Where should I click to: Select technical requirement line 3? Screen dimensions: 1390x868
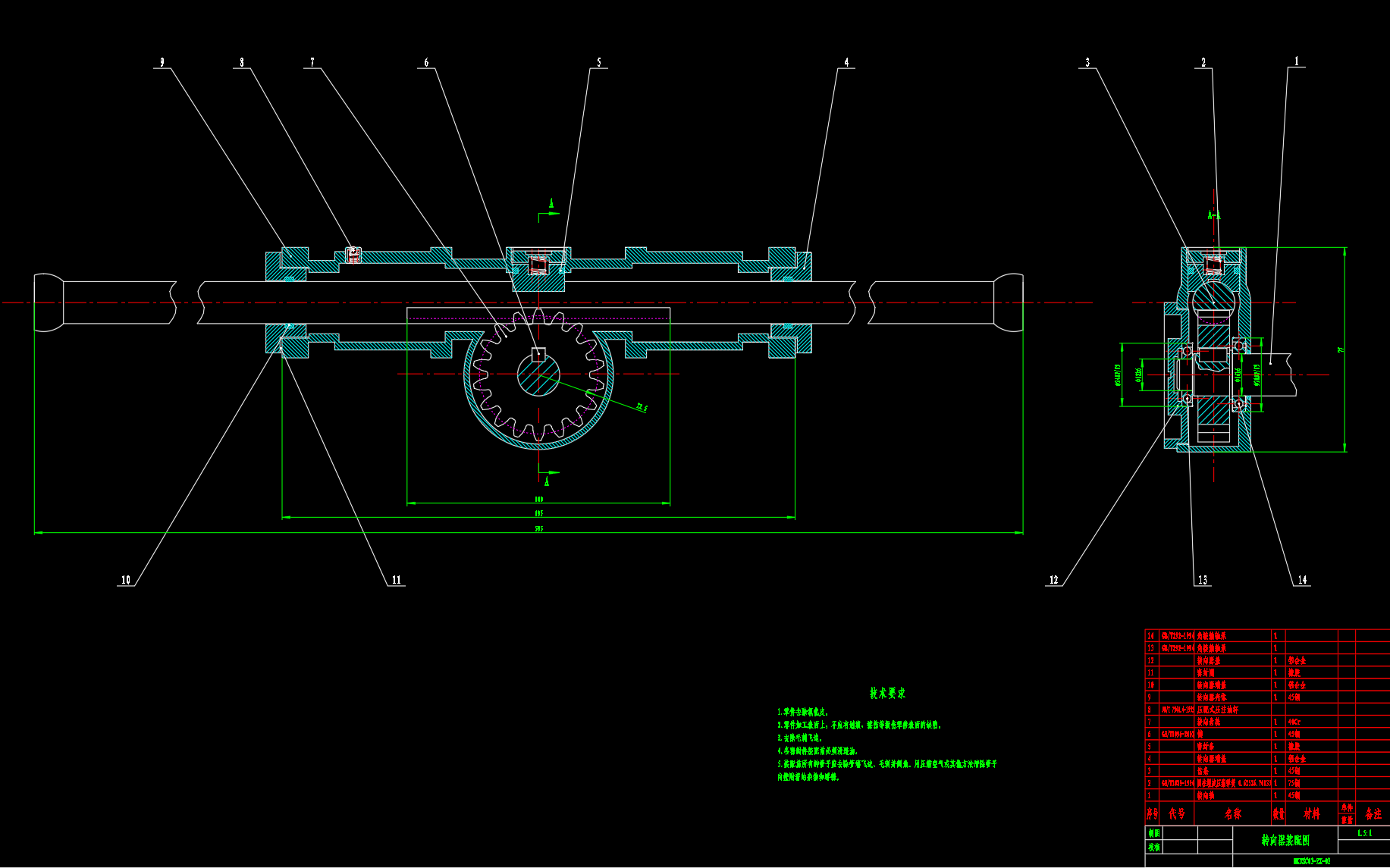pyautogui.click(x=799, y=738)
